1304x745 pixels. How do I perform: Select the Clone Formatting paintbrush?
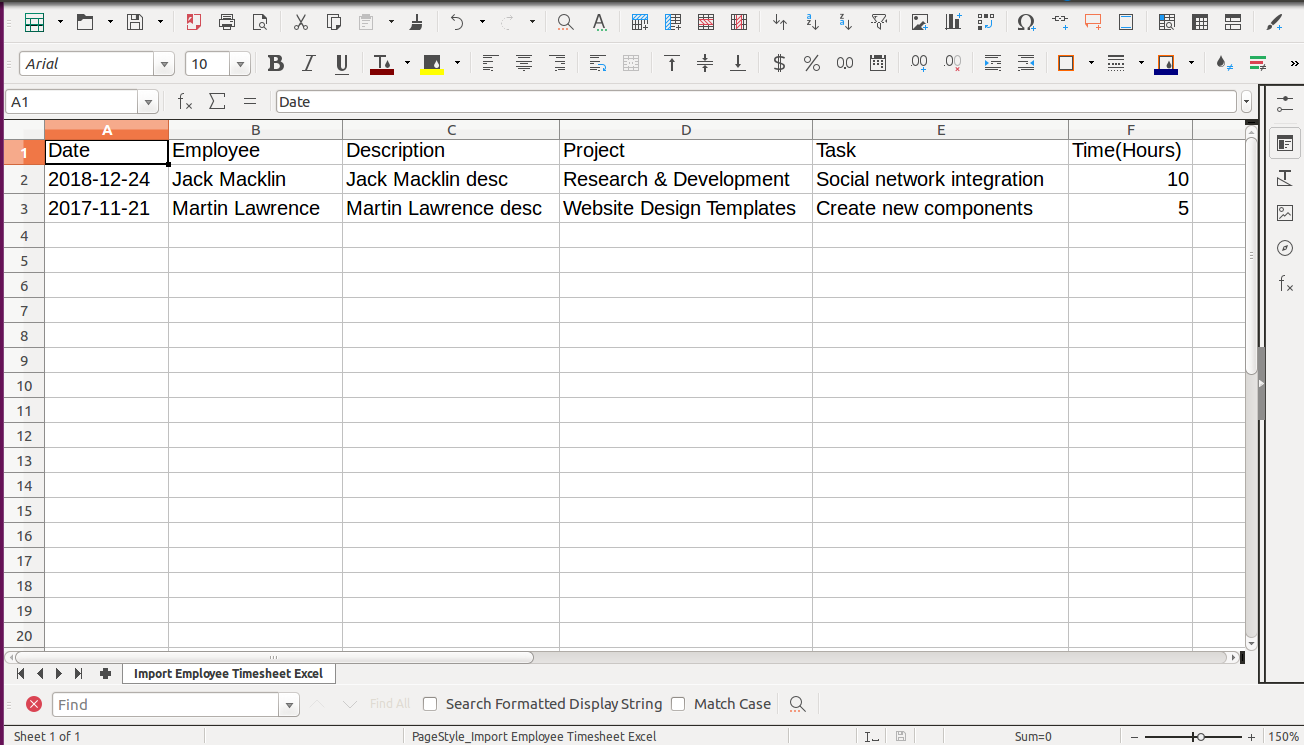tap(416, 22)
